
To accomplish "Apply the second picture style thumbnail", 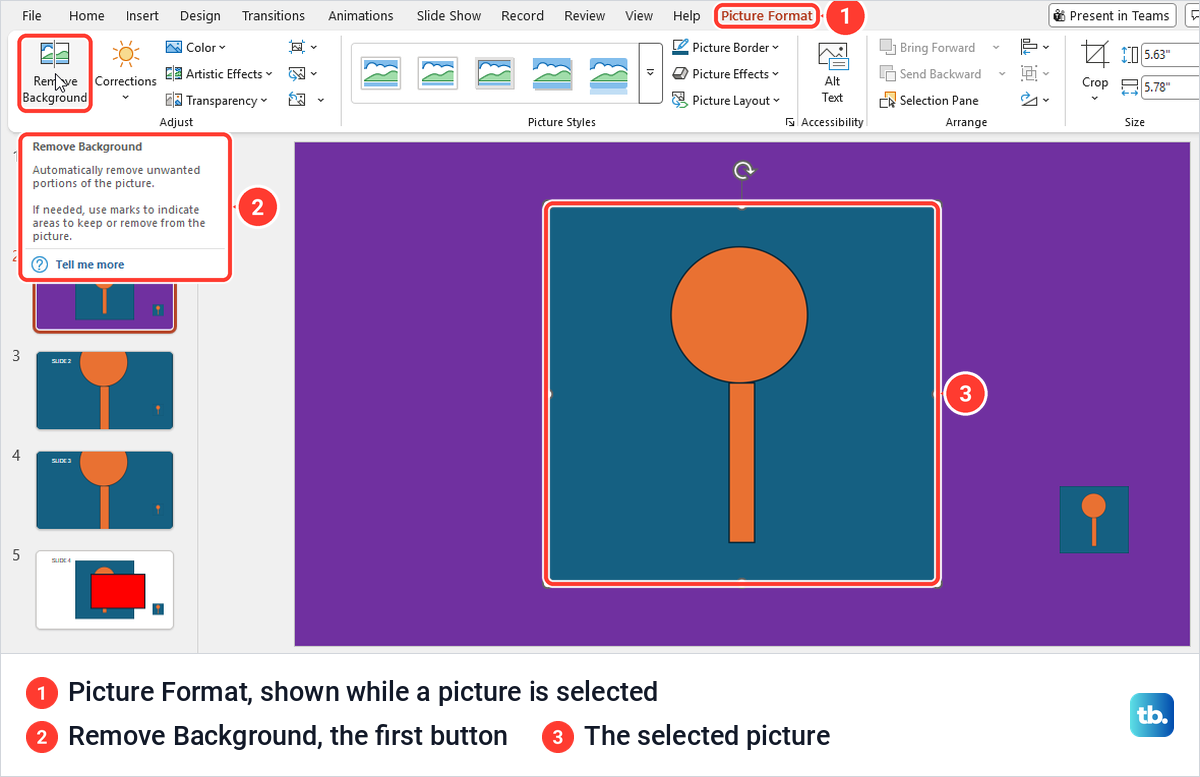I will [438, 73].
